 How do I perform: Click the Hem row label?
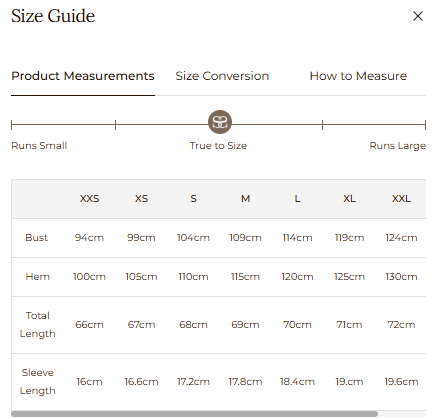(x=38, y=277)
